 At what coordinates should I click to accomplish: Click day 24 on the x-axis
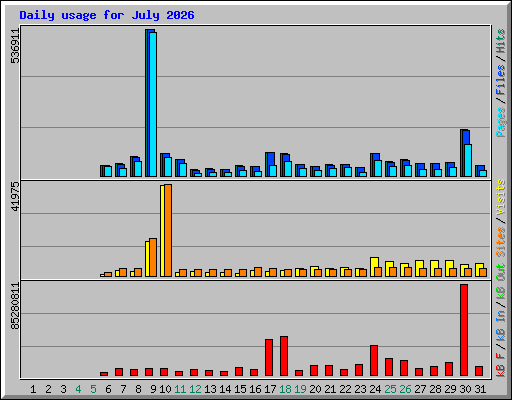click(375, 389)
